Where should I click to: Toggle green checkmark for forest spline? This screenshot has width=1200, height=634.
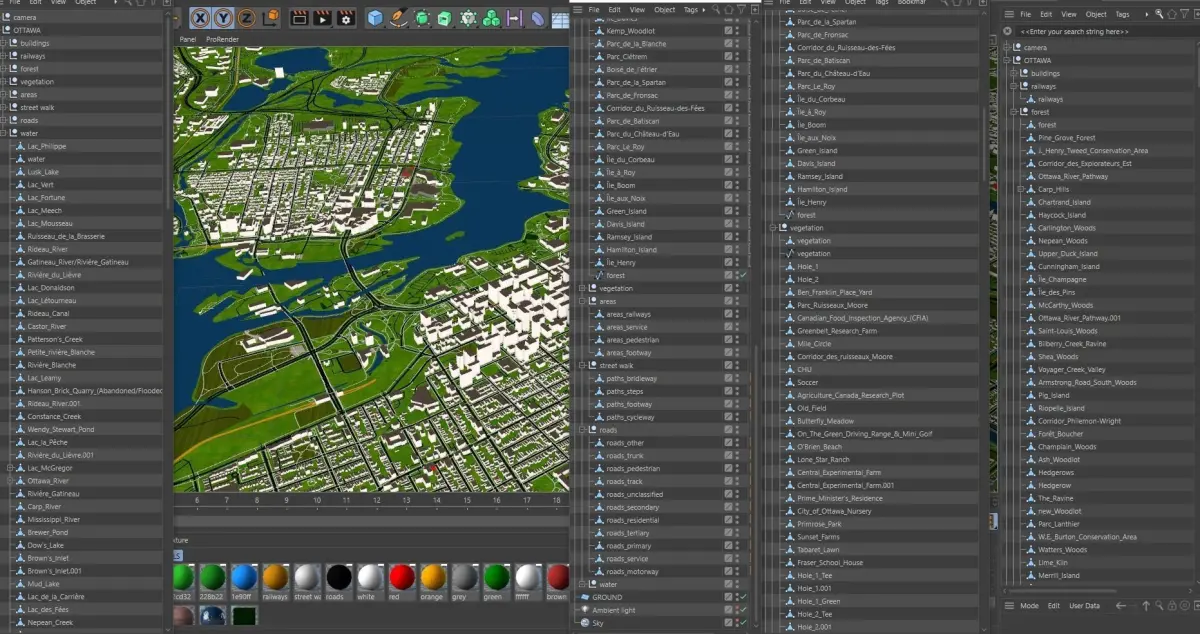[743, 275]
